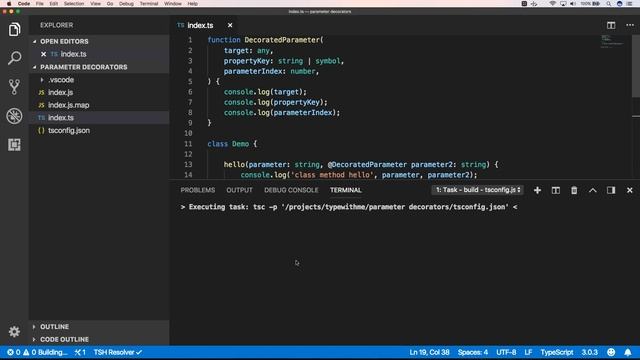Open the File menu

40,4
